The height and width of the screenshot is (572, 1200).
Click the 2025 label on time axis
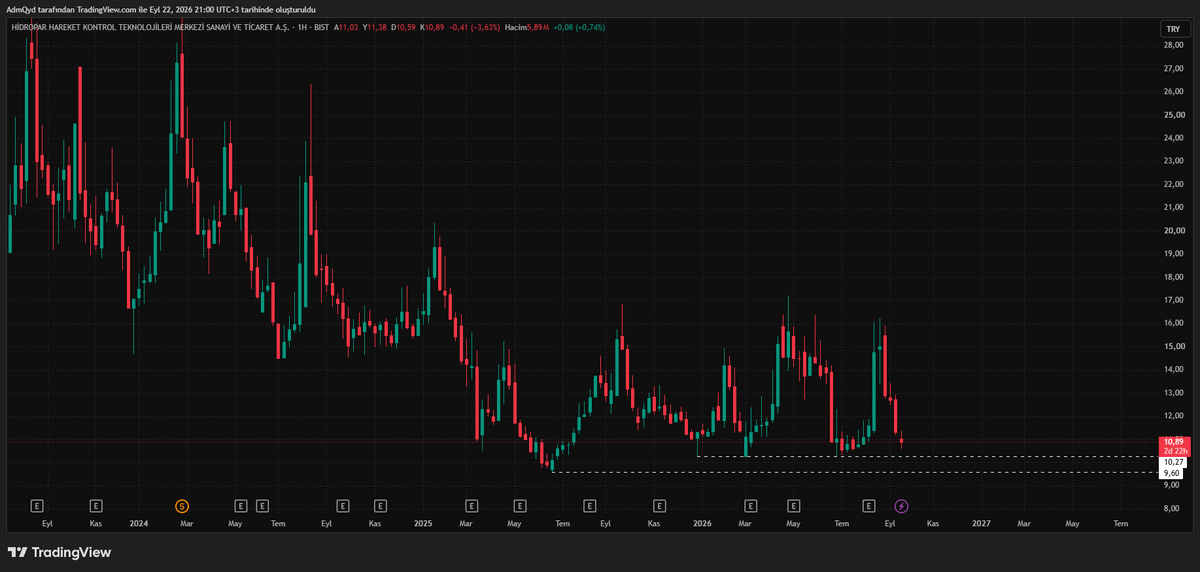(422, 523)
